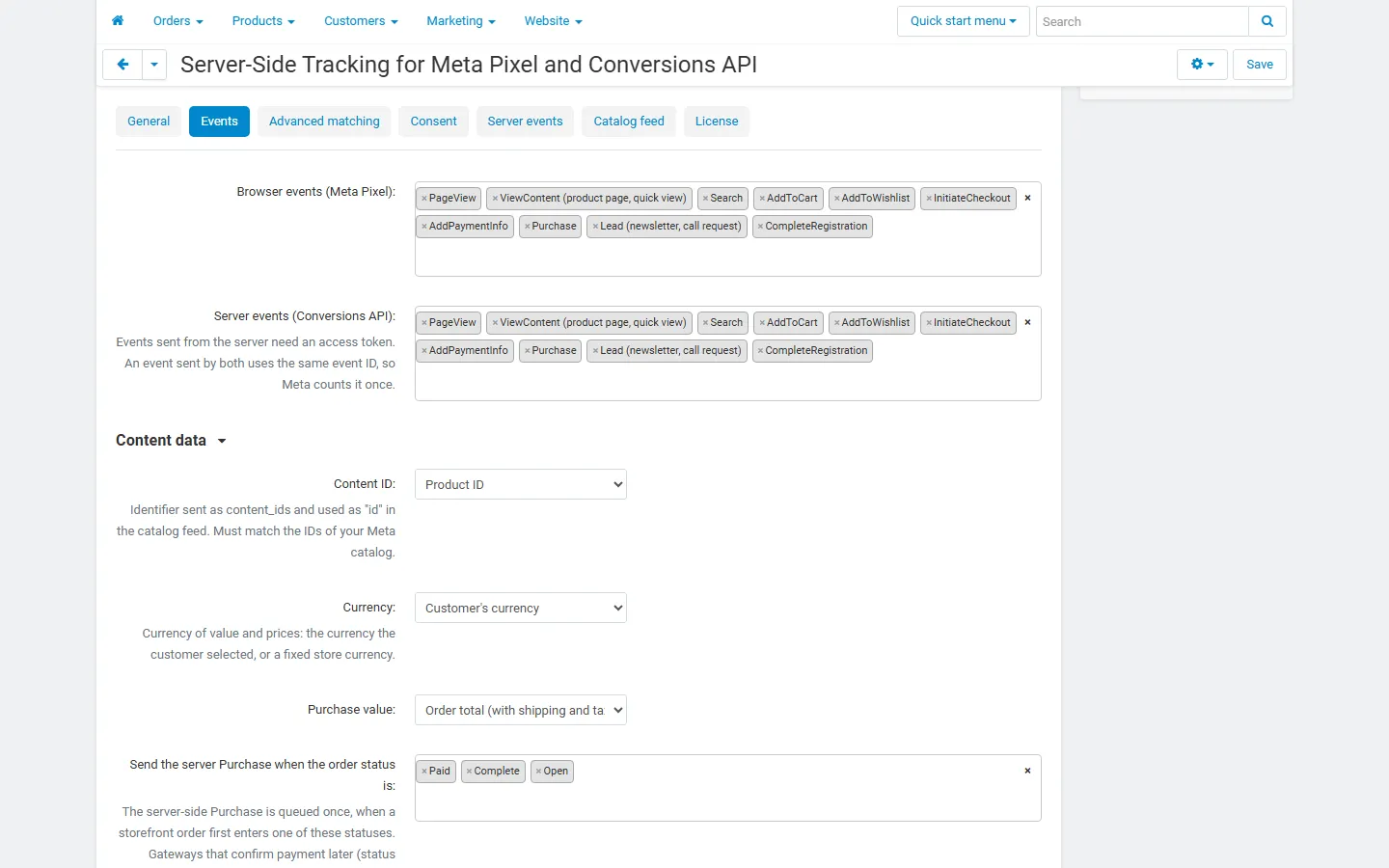Remove Purchase tag from Browser events
The image size is (1389, 868).
tap(528, 227)
